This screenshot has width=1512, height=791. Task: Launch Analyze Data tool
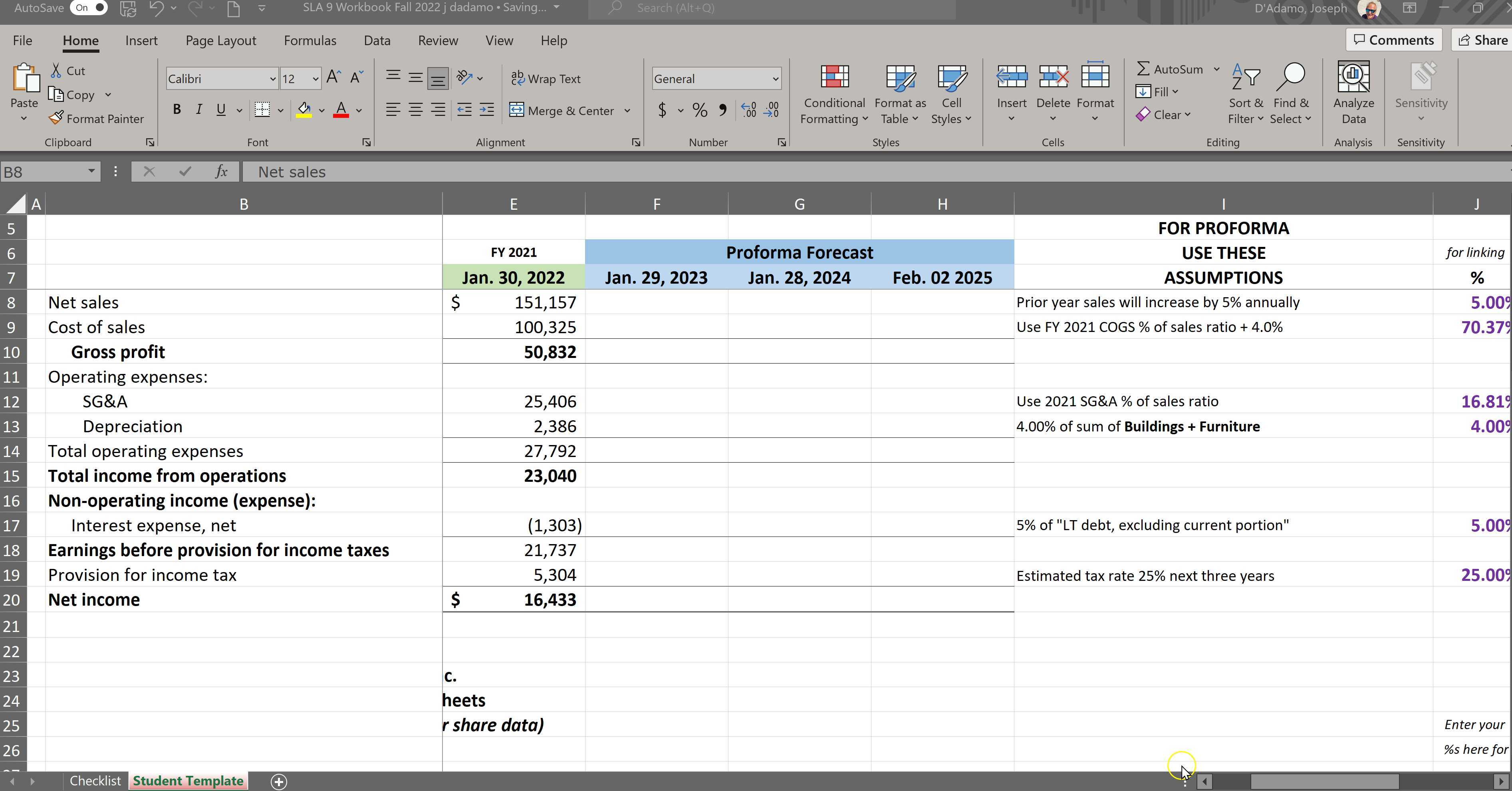pyautogui.click(x=1353, y=94)
